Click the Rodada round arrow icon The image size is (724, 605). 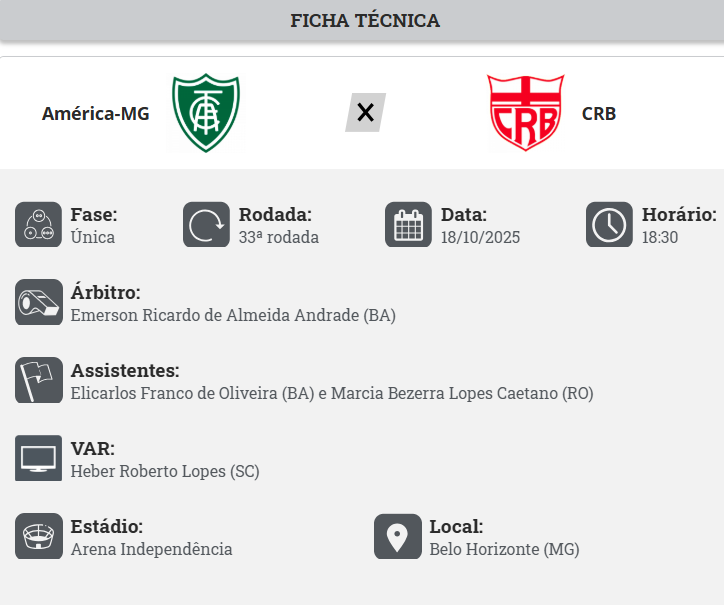tap(207, 225)
